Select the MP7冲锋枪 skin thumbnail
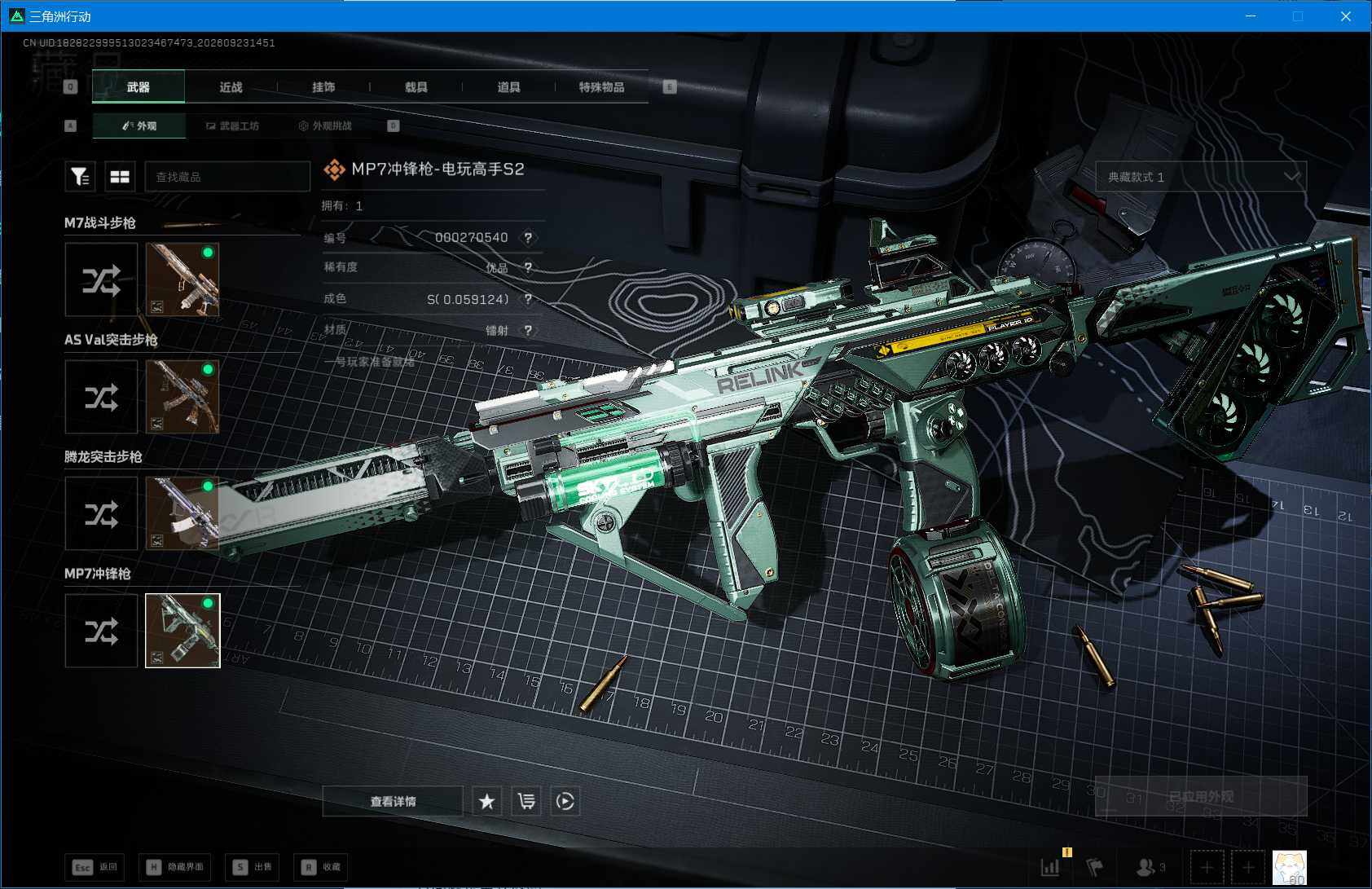 coord(182,631)
